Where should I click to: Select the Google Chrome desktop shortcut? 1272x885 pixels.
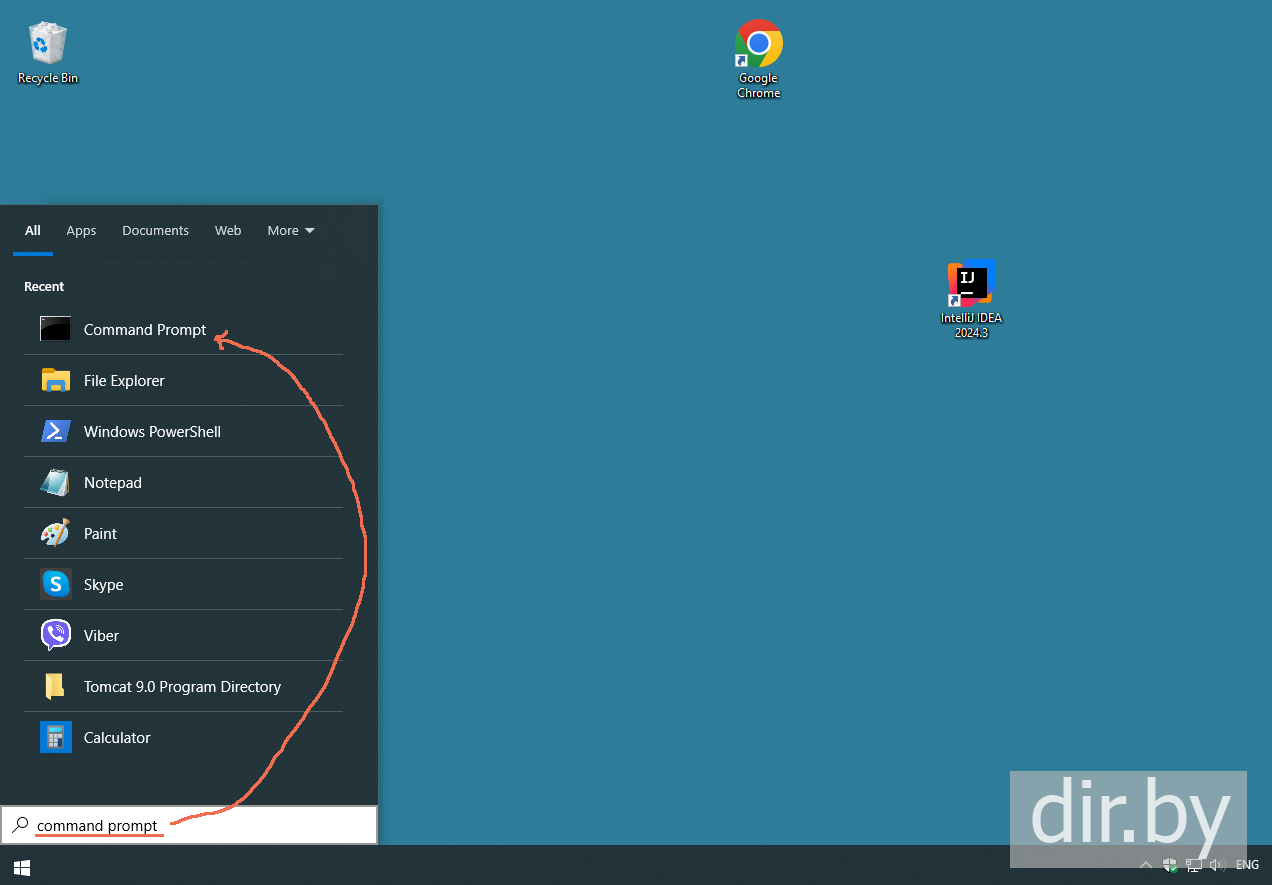pyautogui.click(x=758, y=59)
